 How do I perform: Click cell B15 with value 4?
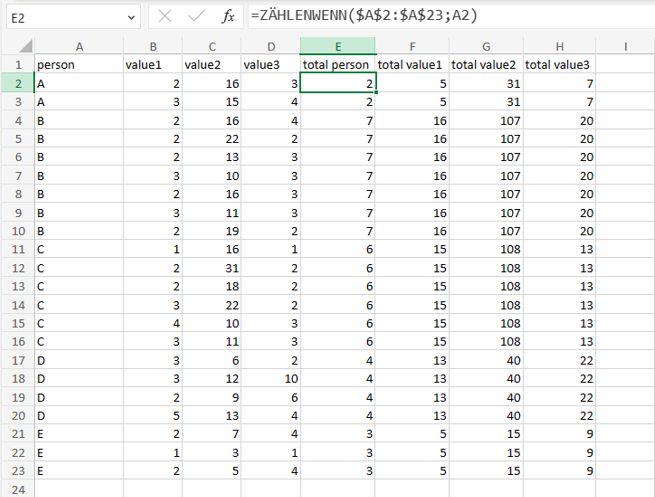click(x=153, y=323)
